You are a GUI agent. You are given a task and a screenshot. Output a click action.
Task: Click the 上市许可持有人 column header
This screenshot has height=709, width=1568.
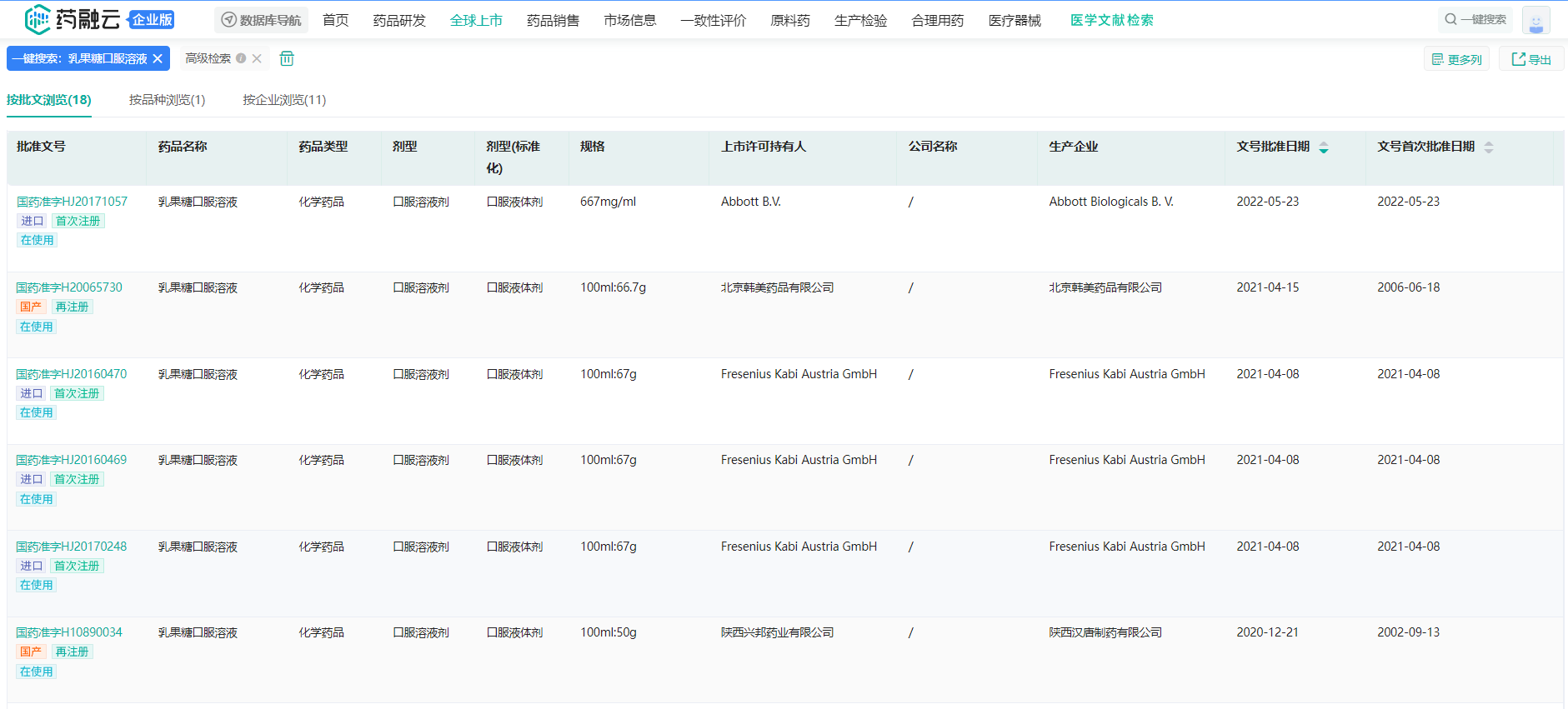[x=764, y=147]
